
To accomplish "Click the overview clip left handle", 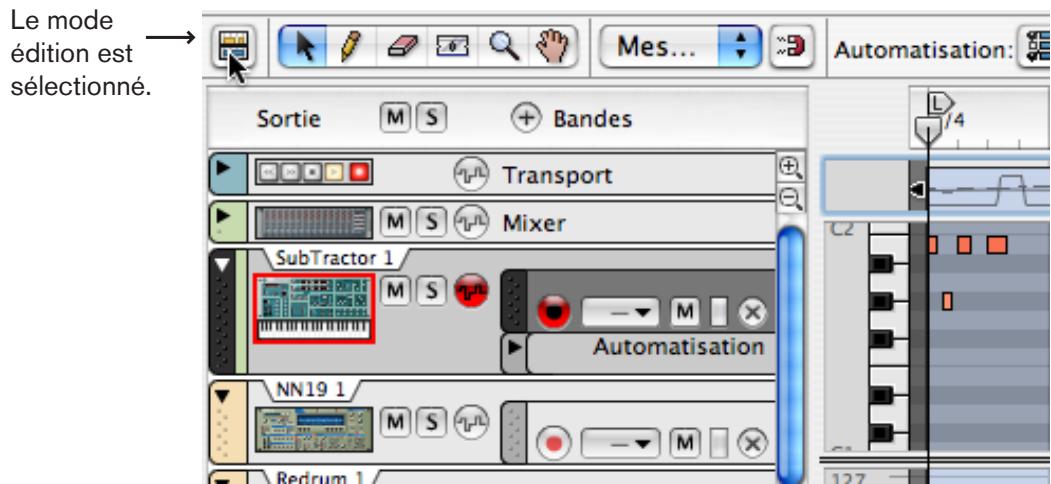I will click(917, 190).
